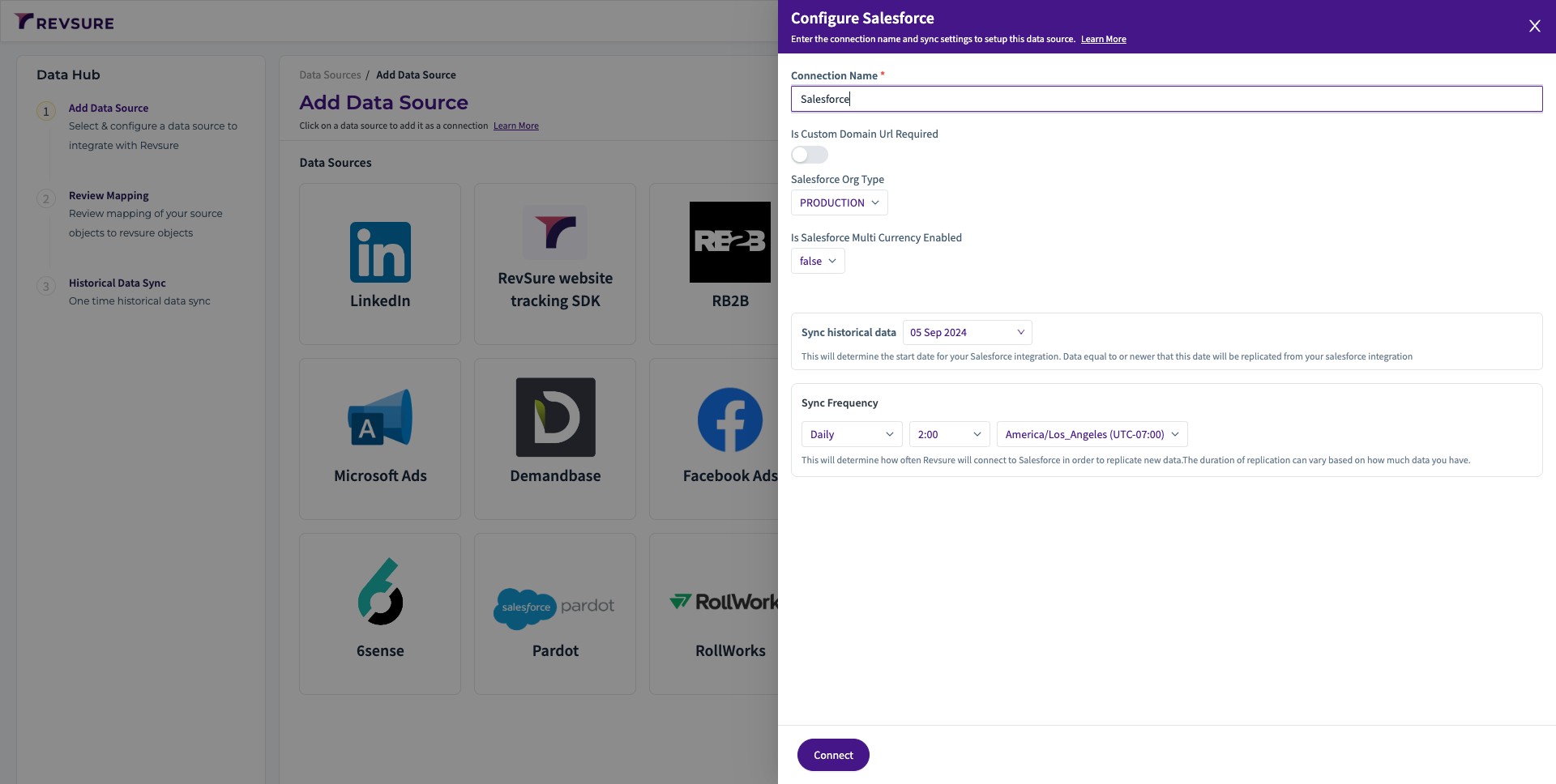Open the Review Mapping step
This screenshot has width=1556, height=784.
109,195
